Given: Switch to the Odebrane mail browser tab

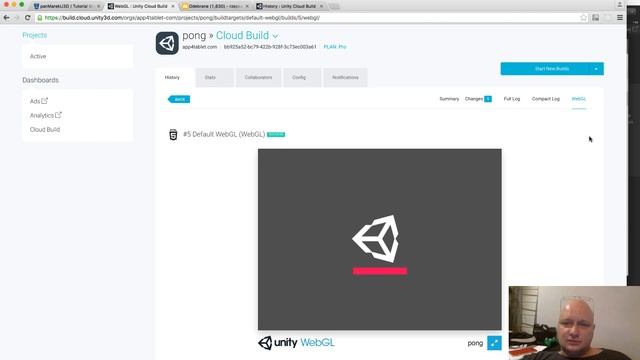Looking at the screenshot, I should click(x=216, y=6).
